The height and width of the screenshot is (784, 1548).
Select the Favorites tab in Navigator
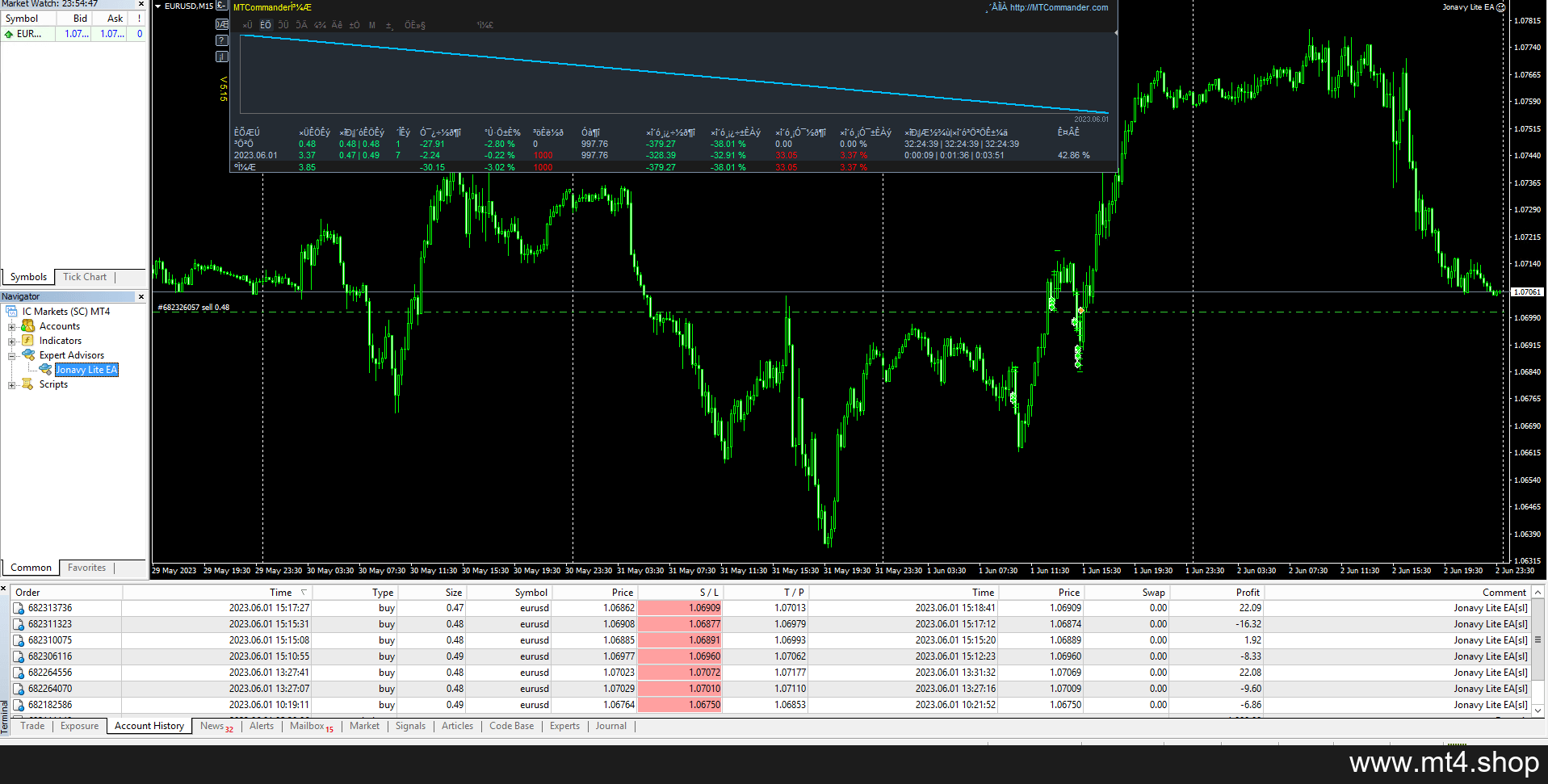click(86, 568)
